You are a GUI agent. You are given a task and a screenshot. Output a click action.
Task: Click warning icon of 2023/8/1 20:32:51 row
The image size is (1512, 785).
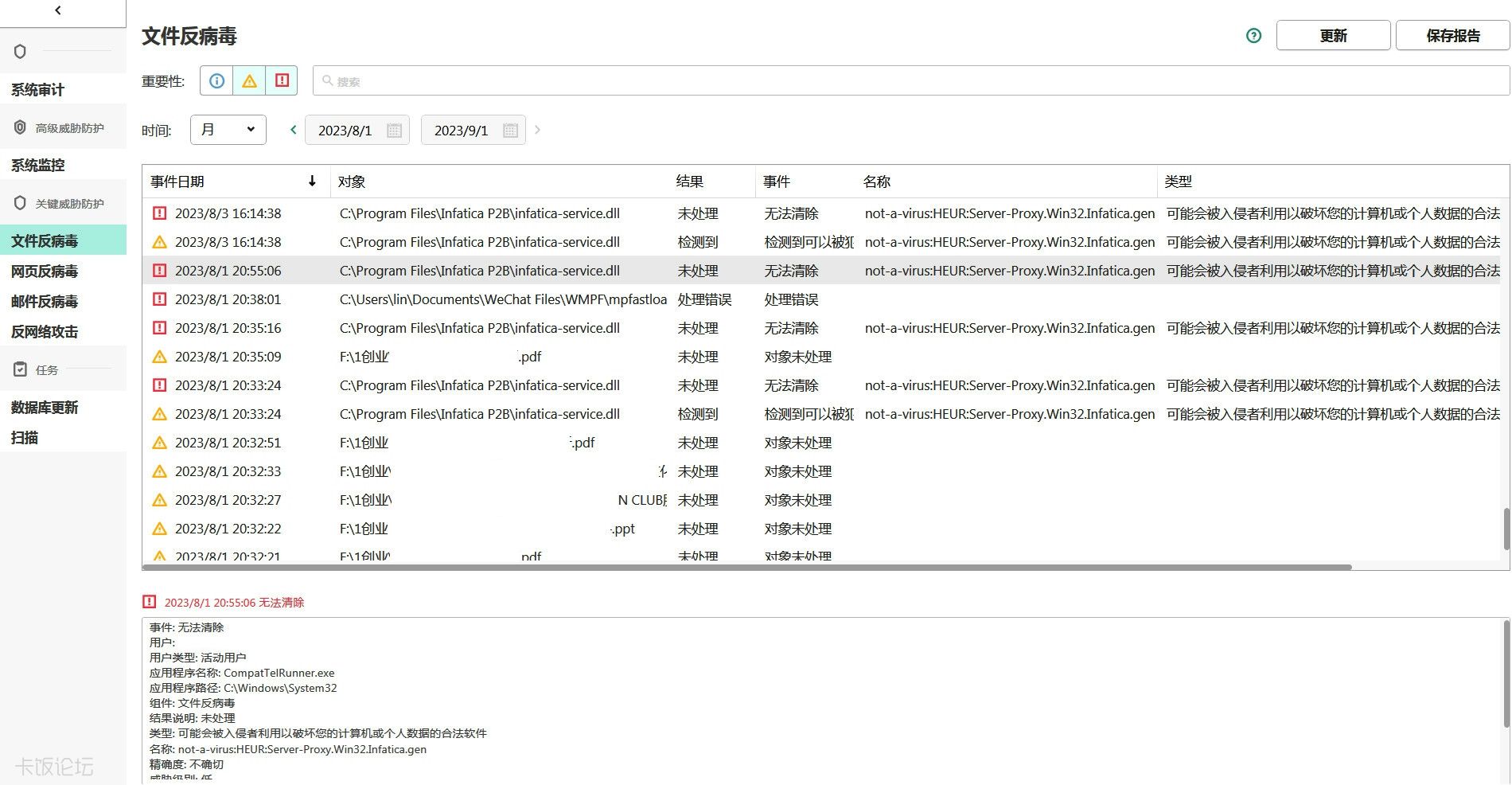click(x=159, y=443)
